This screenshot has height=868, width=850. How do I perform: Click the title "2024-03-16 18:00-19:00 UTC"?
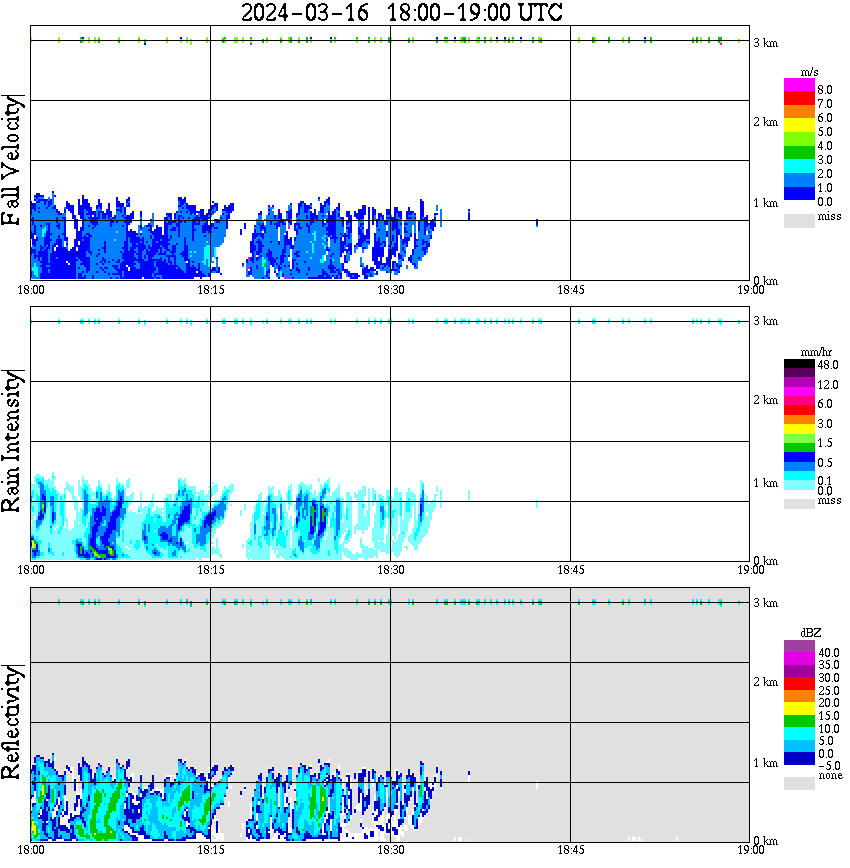(401, 12)
